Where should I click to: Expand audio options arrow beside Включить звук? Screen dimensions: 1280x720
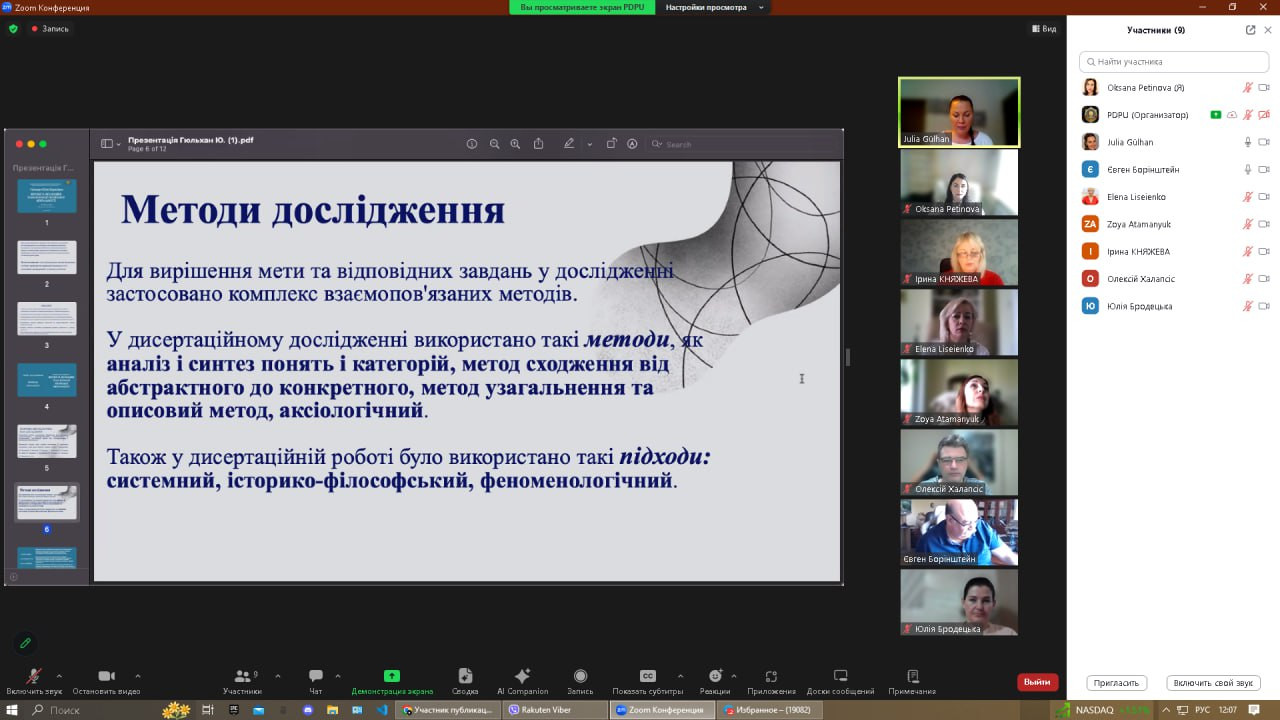(x=59, y=675)
